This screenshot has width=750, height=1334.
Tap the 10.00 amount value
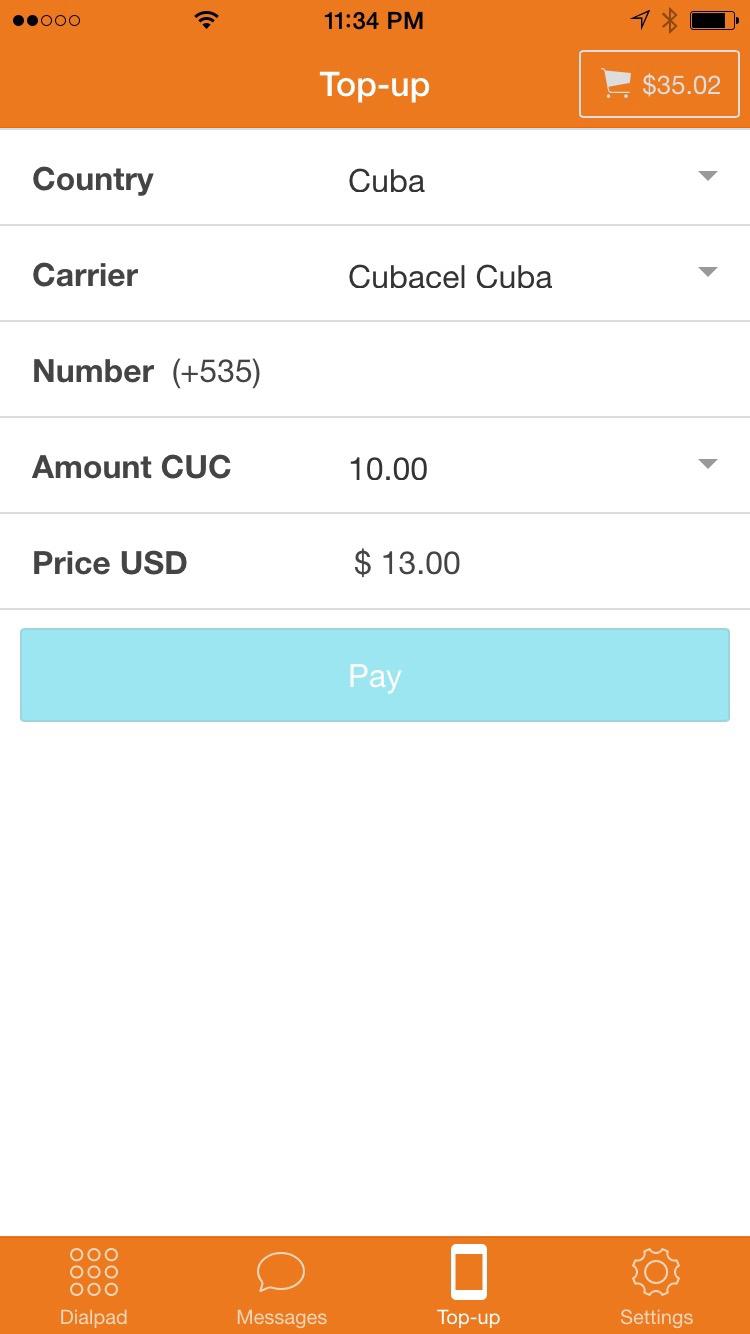click(388, 469)
